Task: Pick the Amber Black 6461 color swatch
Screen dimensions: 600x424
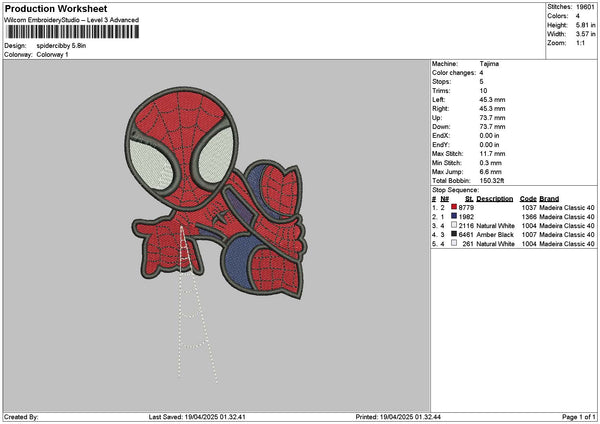Action: point(454,234)
